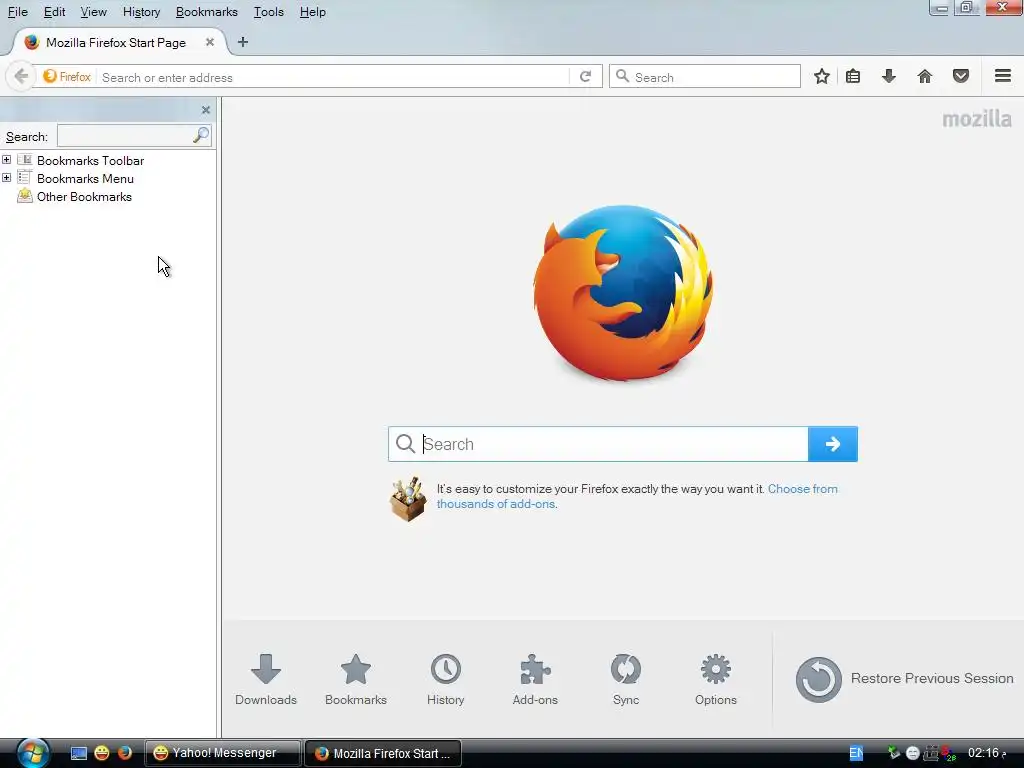The image size is (1024, 768).
Task: Click the toolbar Search box
Action: tap(705, 77)
